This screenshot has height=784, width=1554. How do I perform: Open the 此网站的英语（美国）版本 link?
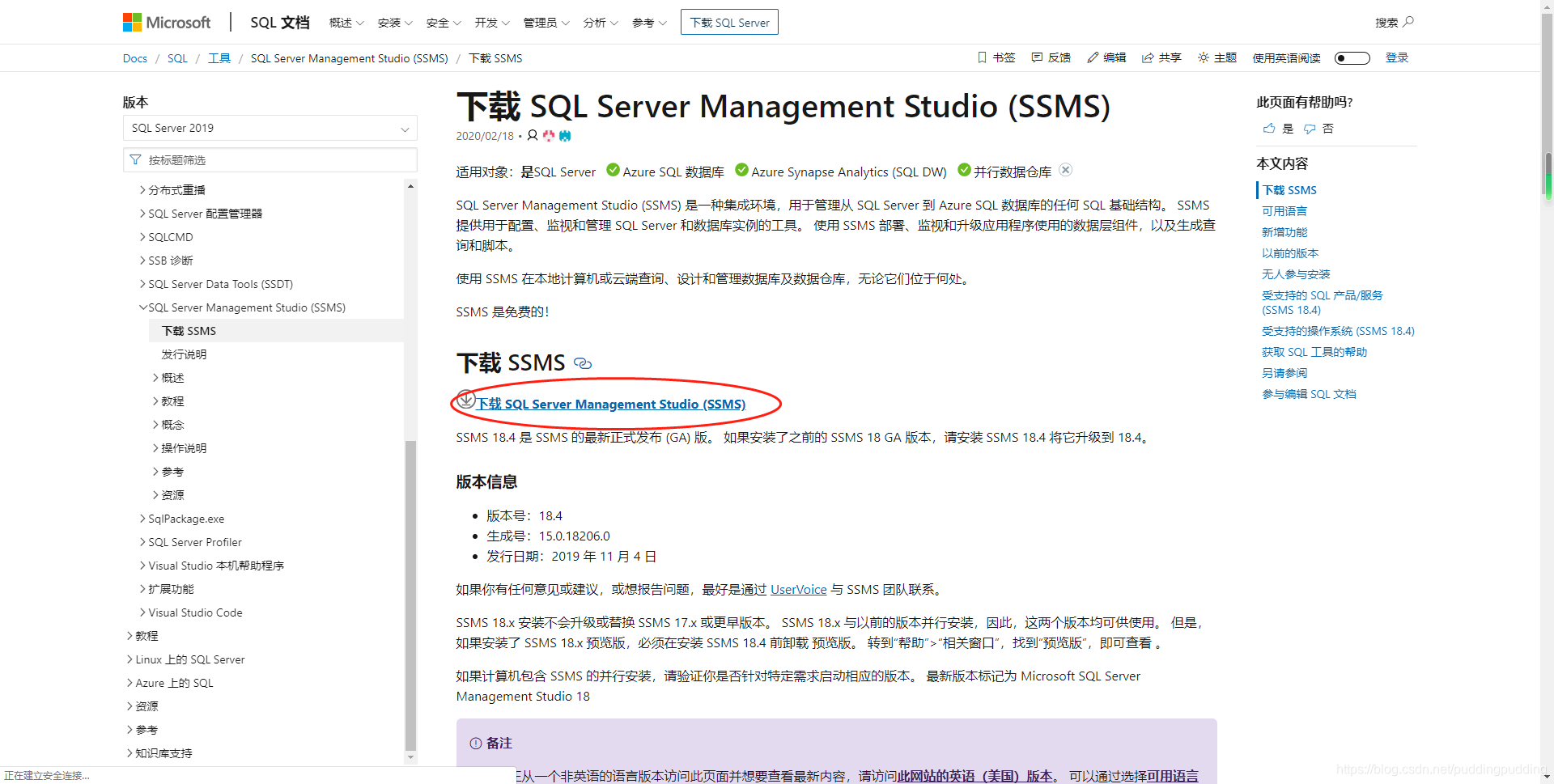tap(974, 776)
